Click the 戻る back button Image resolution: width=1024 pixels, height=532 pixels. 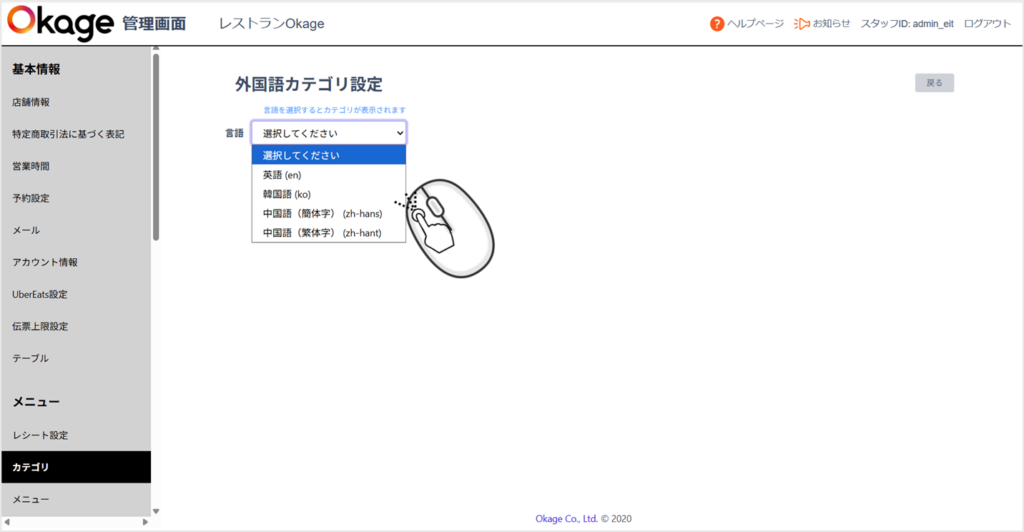[x=934, y=83]
